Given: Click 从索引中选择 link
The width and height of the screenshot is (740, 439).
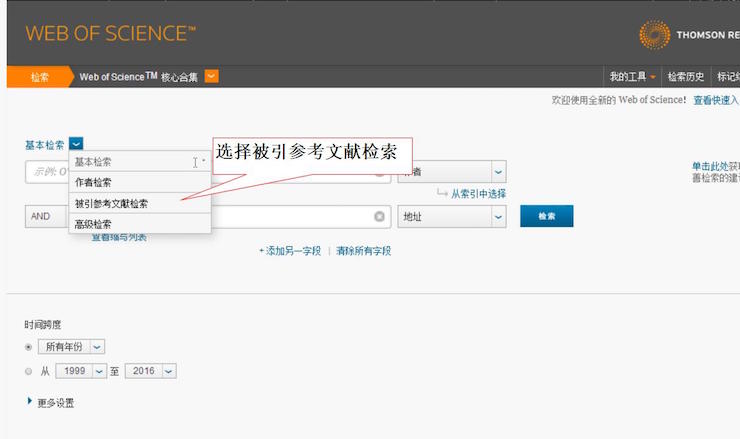Looking at the screenshot, I should pyautogui.click(x=478, y=194).
